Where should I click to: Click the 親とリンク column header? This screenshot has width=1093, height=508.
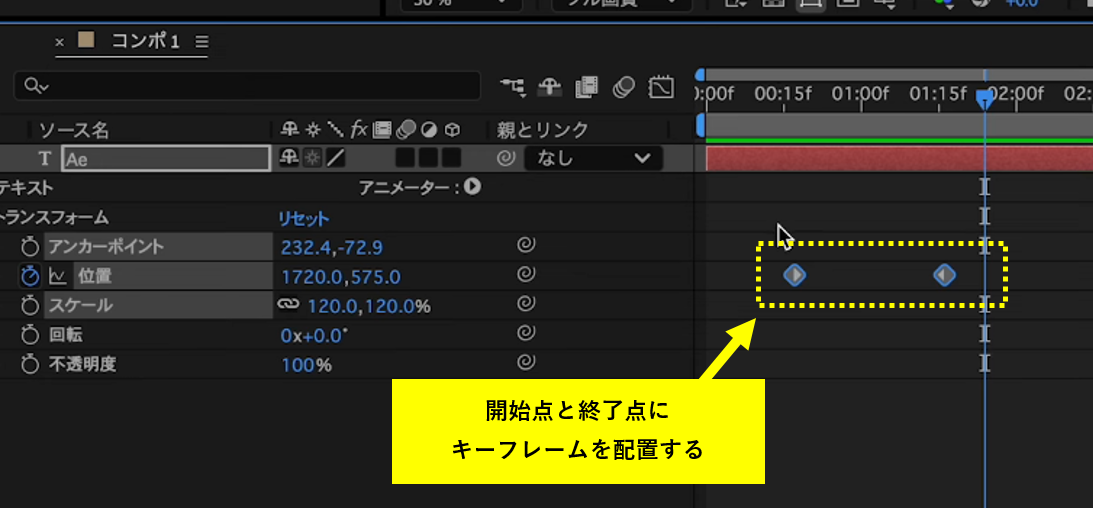542,130
